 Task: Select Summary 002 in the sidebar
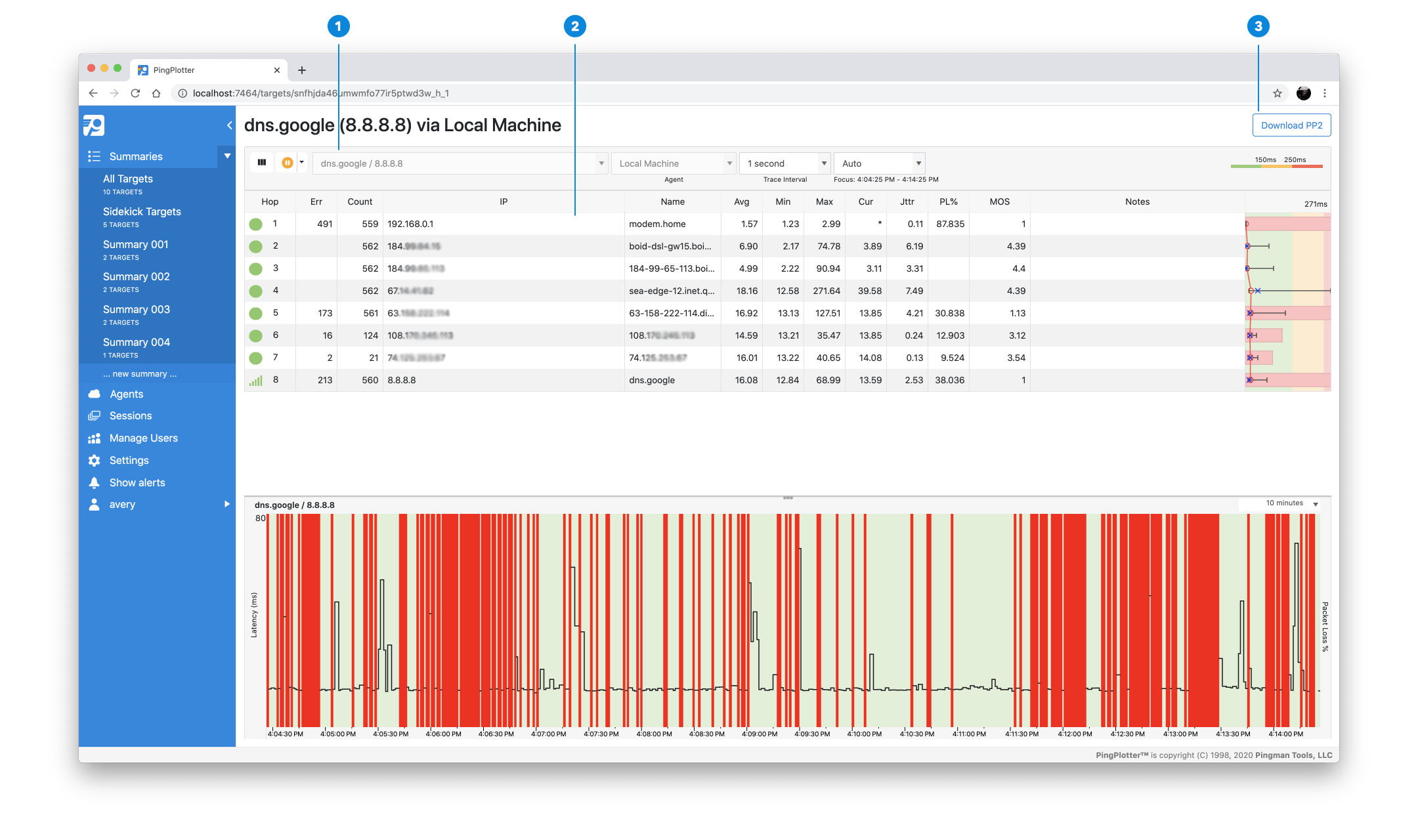(x=136, y=277)
